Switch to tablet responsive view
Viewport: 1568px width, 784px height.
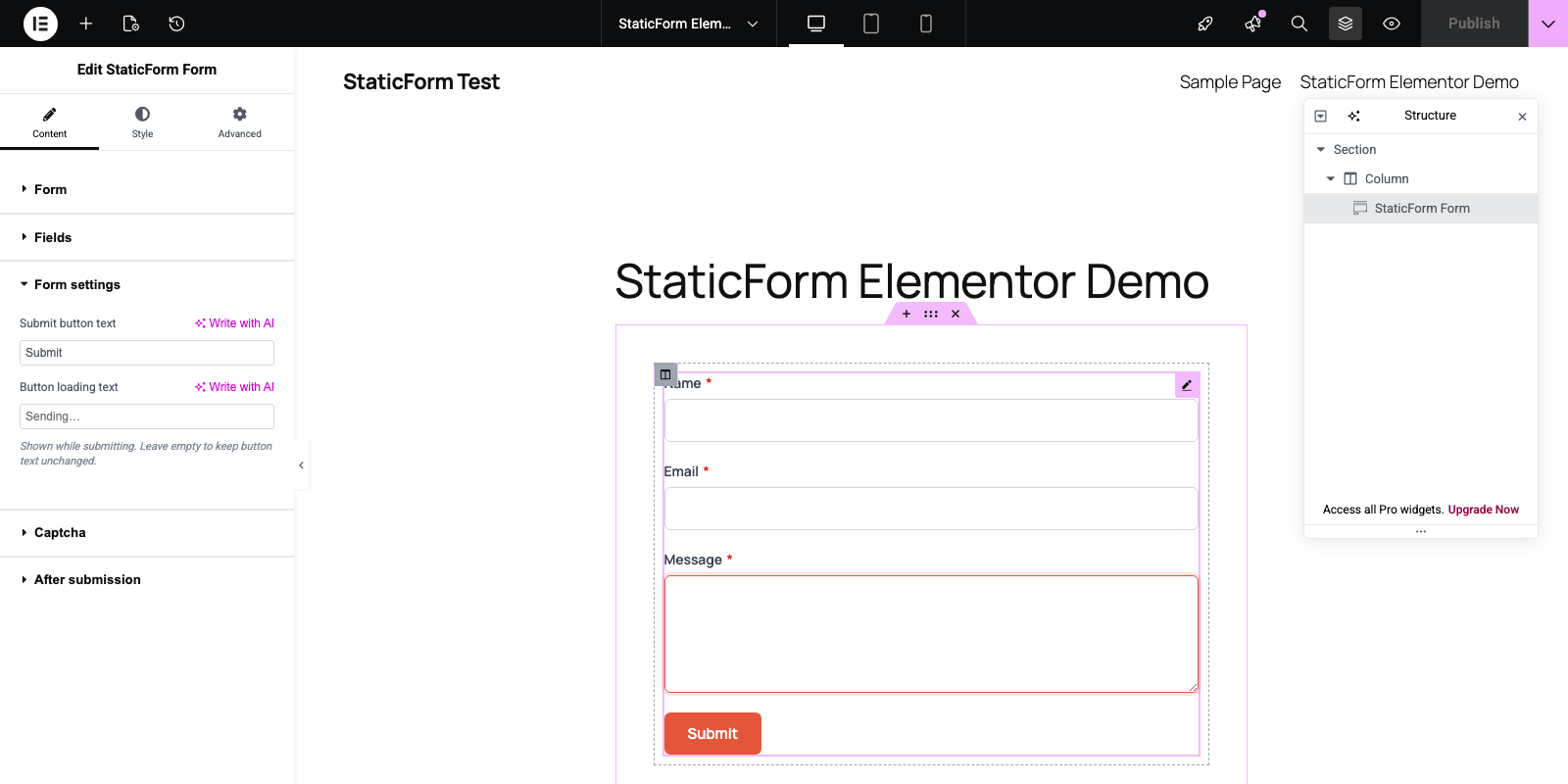click(x=871, y=24)
